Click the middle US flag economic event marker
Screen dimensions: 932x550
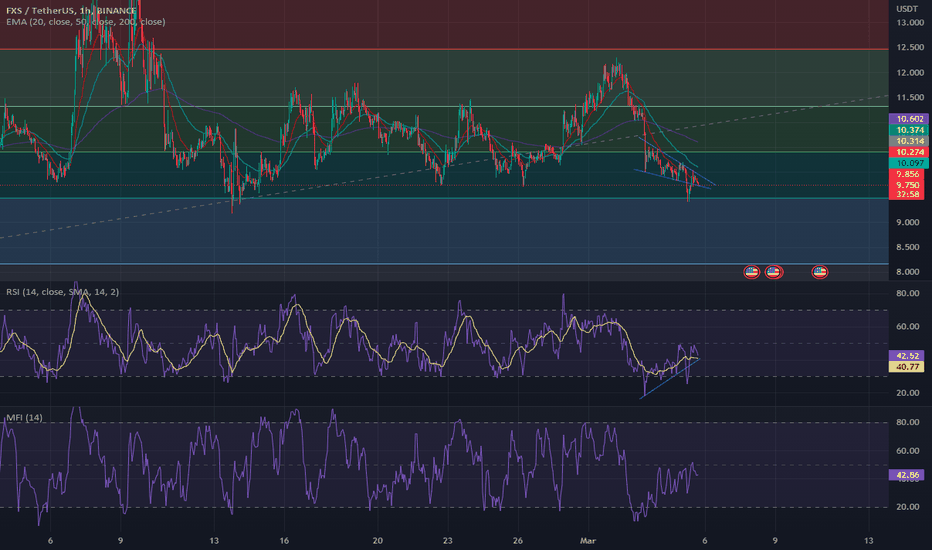pos(773,272)
